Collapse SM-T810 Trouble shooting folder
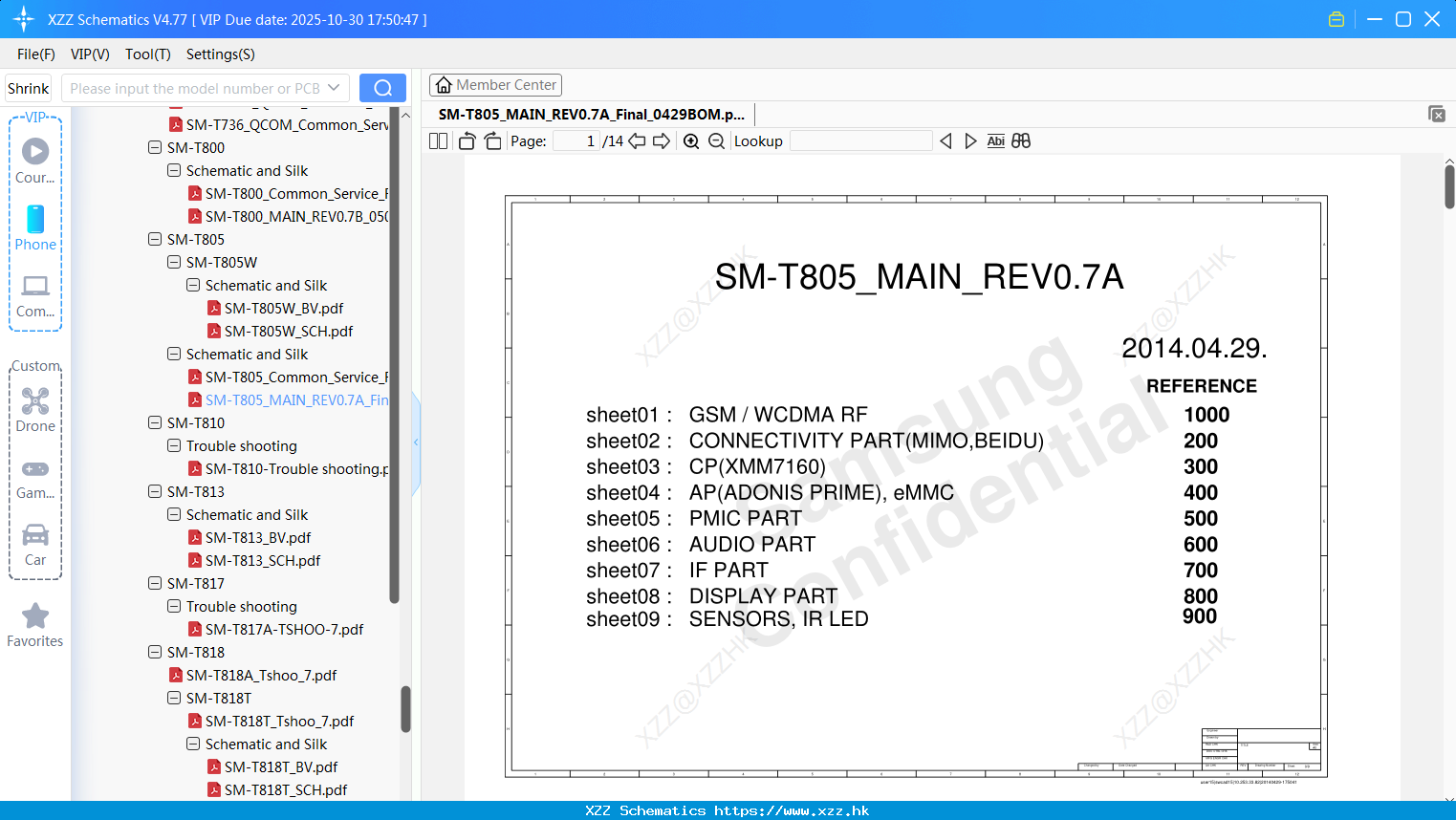1456x820 pixels. 174,445
